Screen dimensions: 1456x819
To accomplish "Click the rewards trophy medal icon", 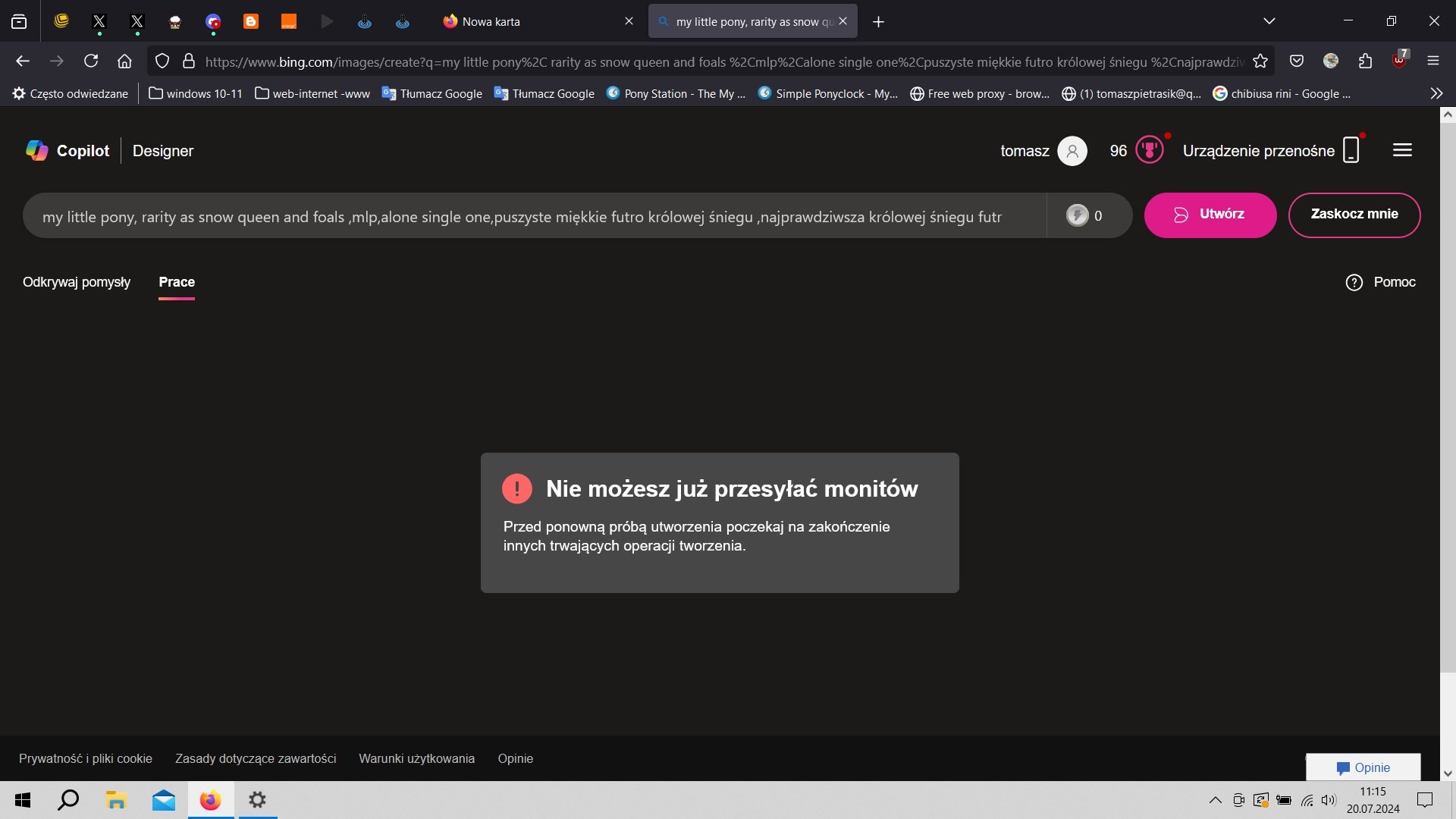I will (x=1149, y=150).
